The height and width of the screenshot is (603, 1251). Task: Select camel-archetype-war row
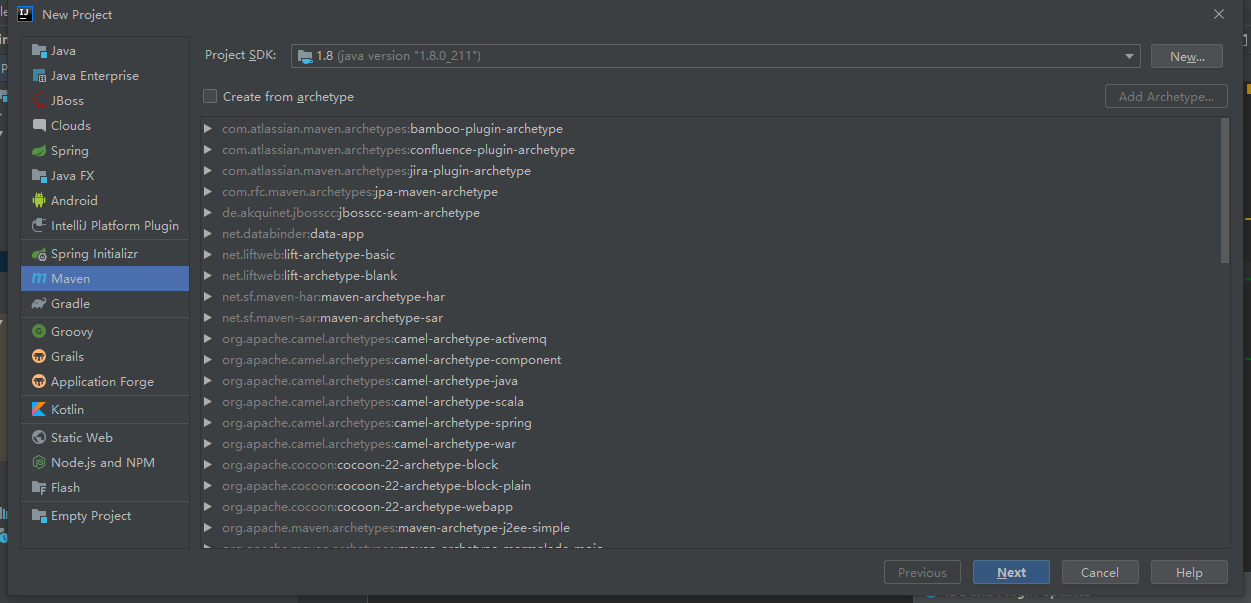click(710, 444)
